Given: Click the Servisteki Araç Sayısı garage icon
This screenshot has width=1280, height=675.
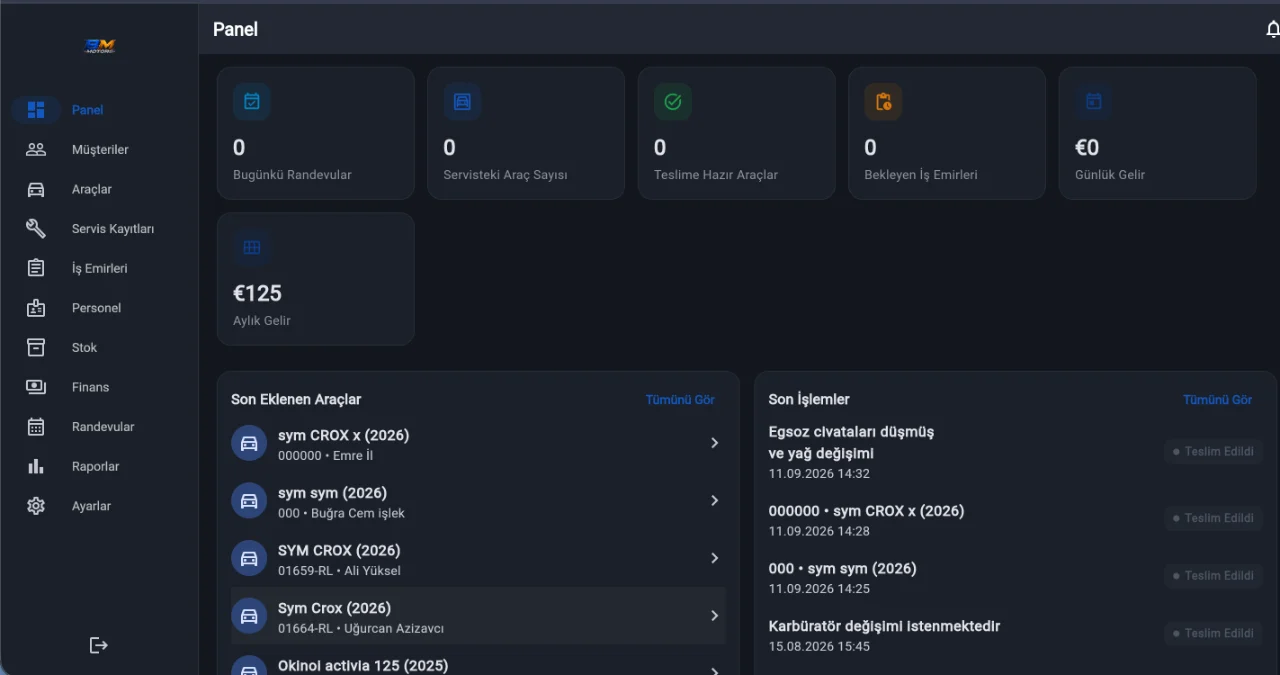Looking at the screenshot, I should tap(462, 102).
